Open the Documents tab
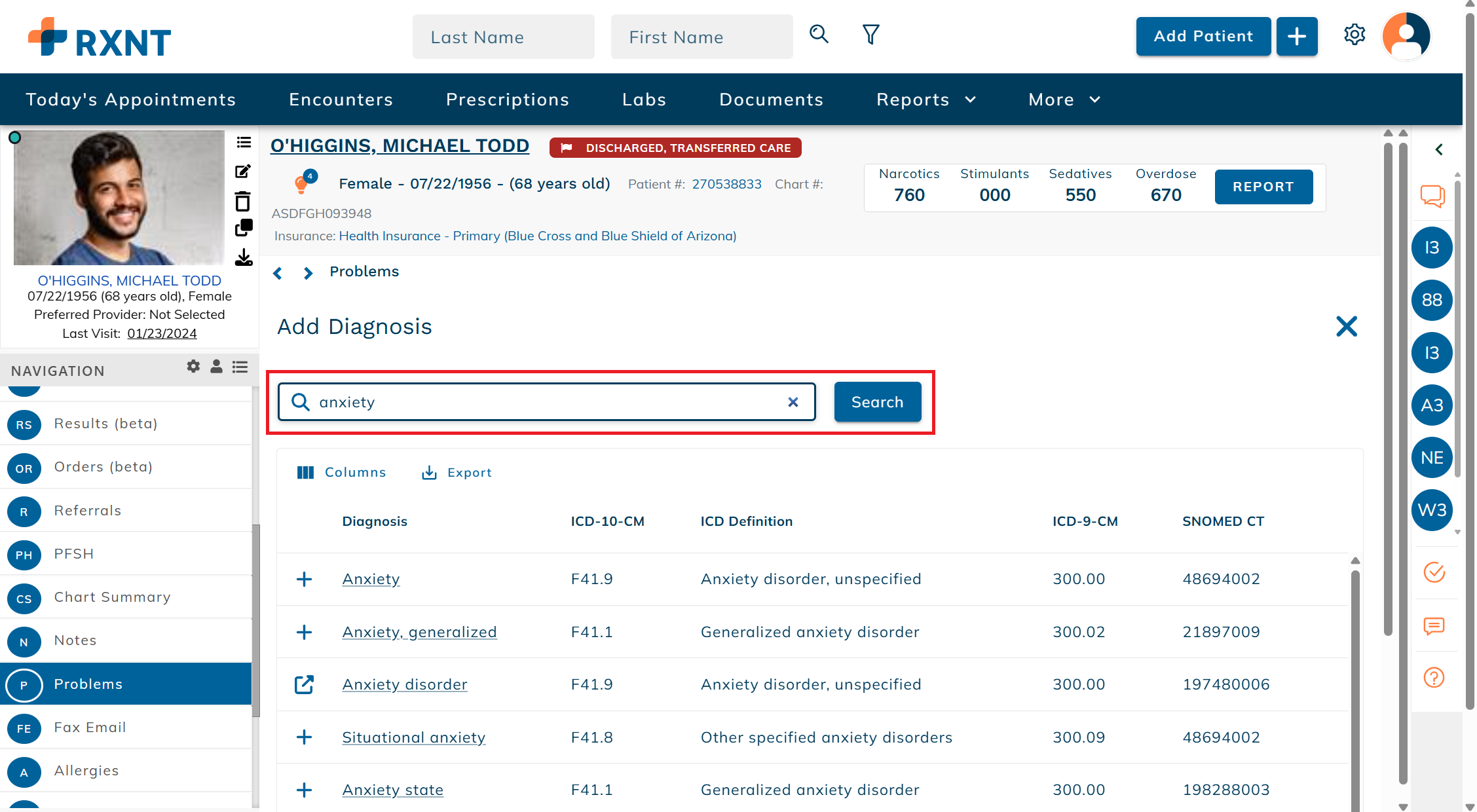This screenshot has height=812, width=1477. pyautogui.click(x=771, y=100)
